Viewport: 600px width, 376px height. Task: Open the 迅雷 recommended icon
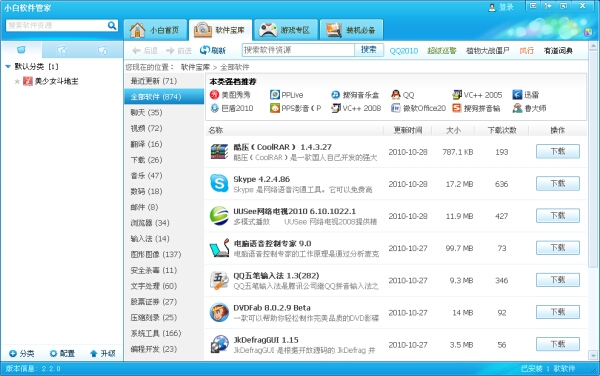(517, 94)
